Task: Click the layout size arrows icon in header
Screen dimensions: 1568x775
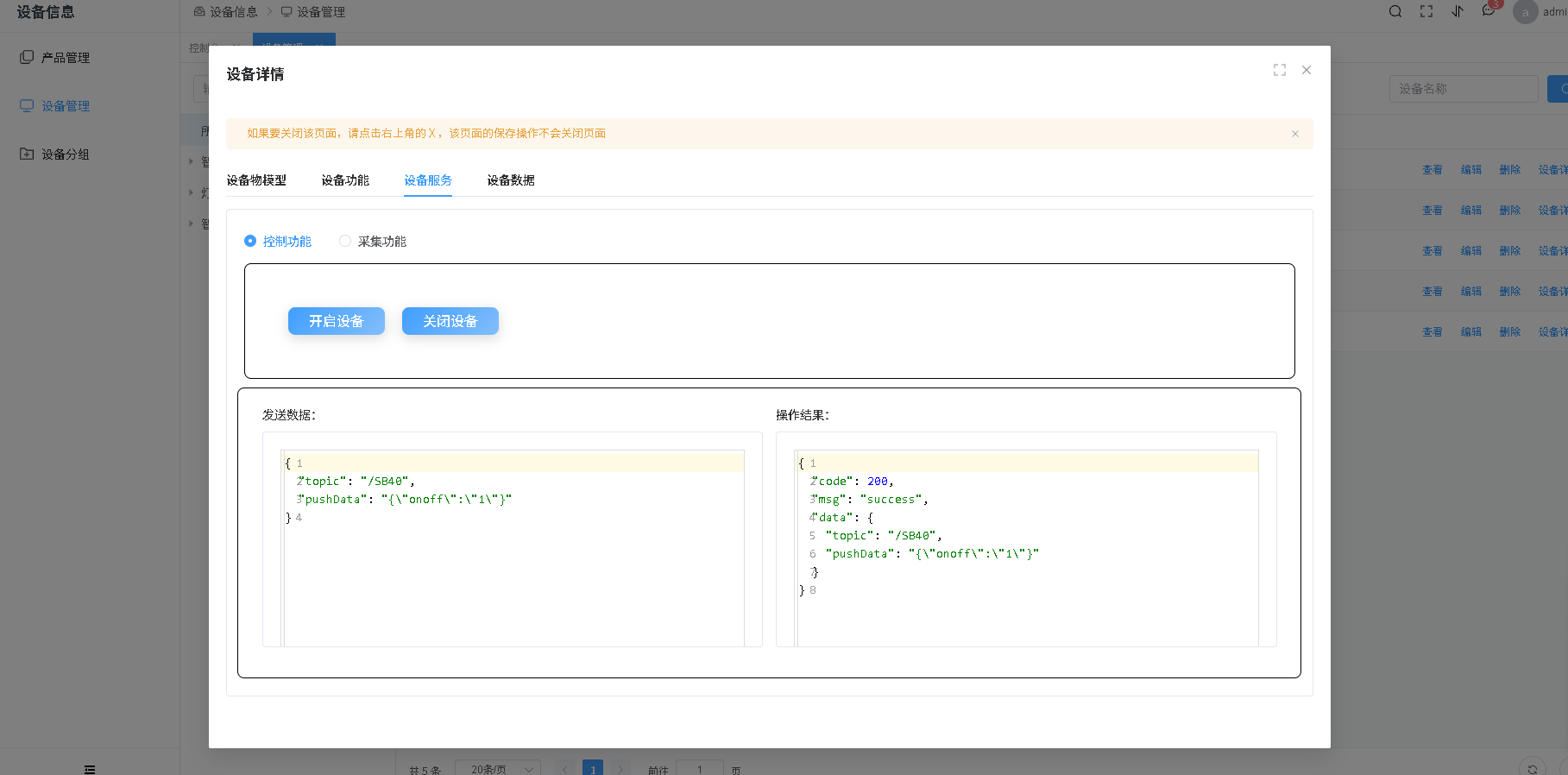Action: point(1458,11)
